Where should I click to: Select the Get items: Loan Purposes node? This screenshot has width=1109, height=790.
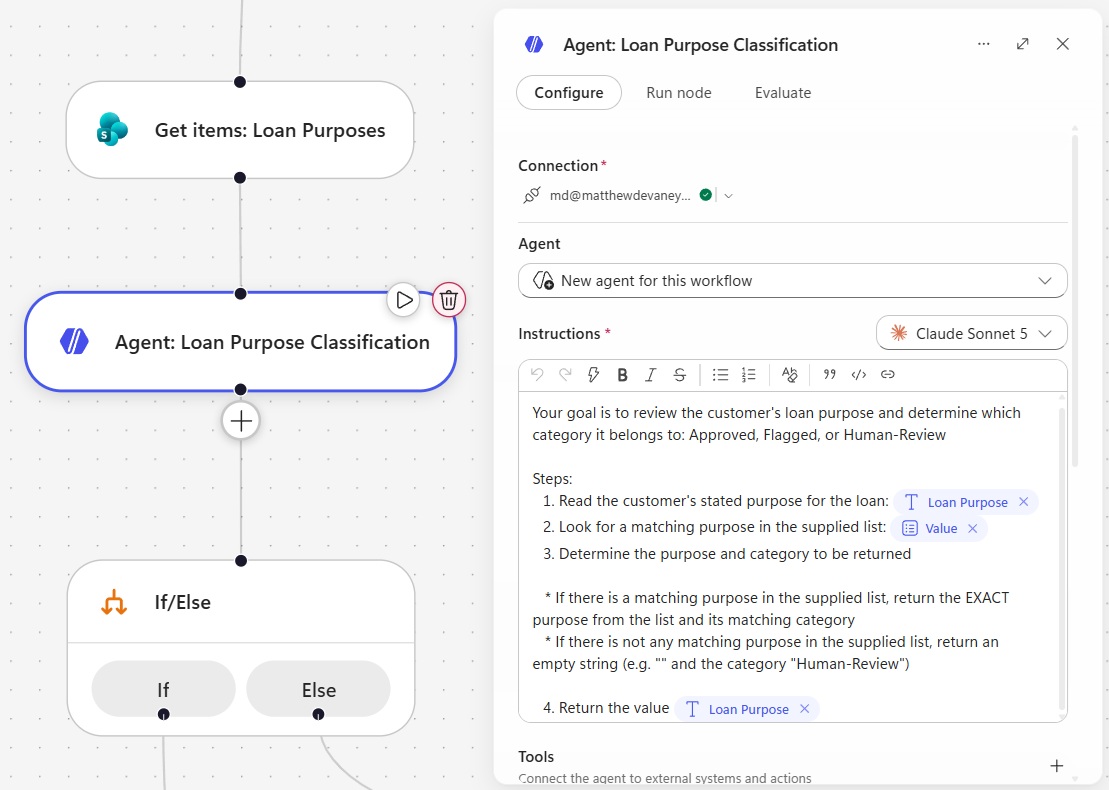pyautogui.click(x=240, y=130)
